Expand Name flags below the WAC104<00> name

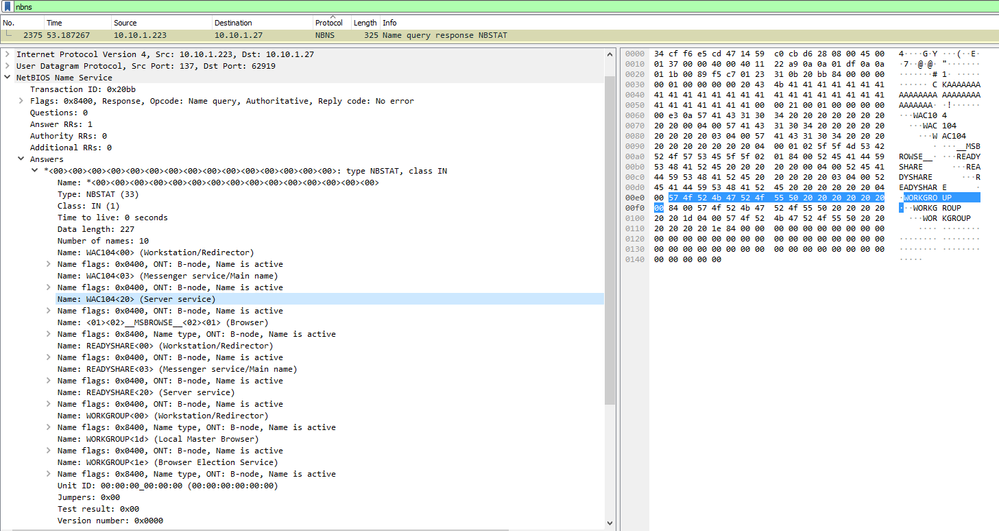tap(48, 264)
